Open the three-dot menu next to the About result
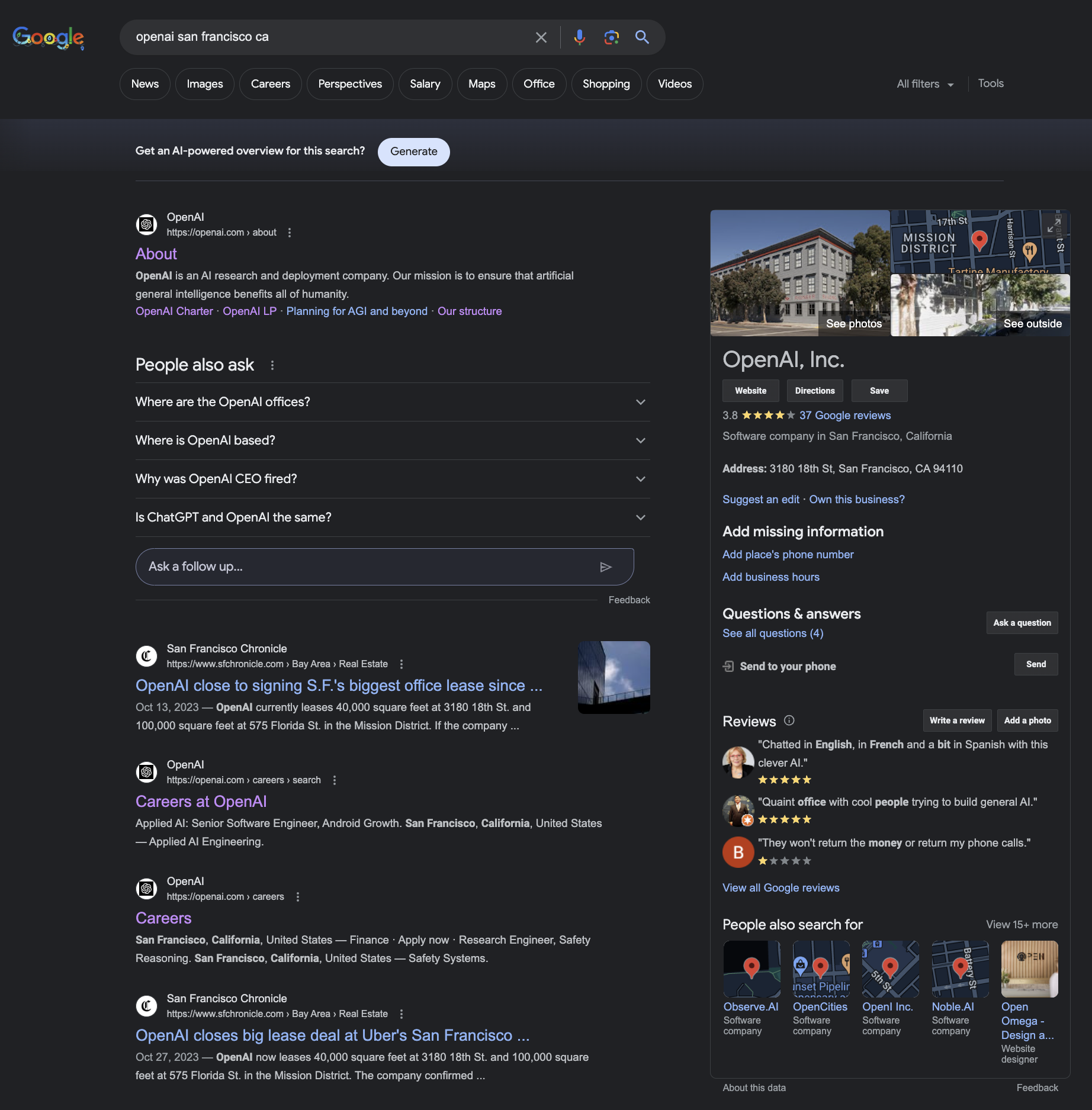This screenshot has width=1092, height=1110. coord(290,233)
